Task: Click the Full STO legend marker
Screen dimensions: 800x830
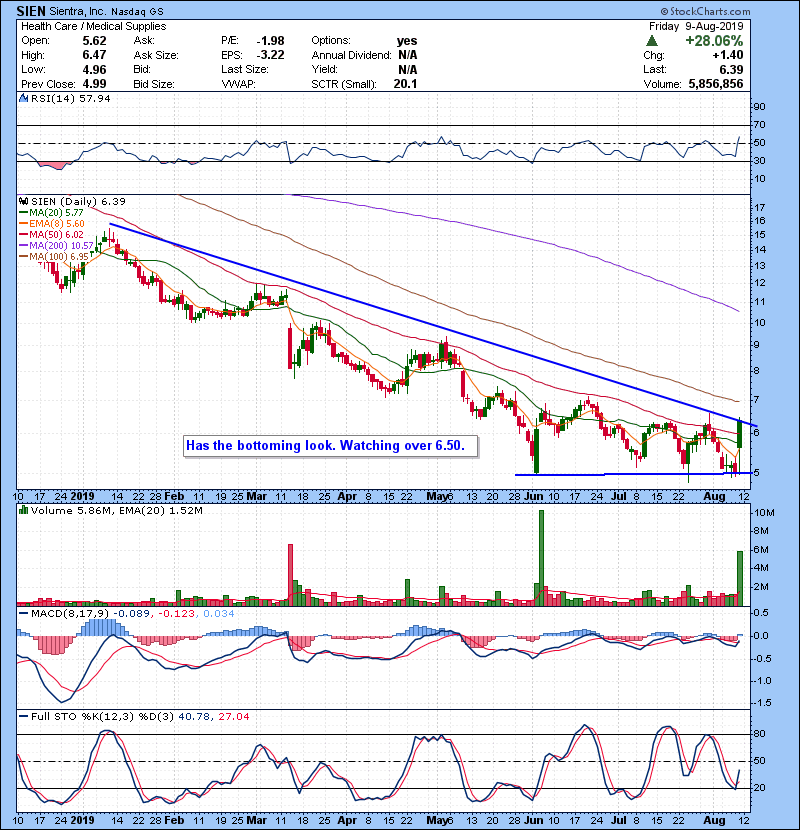Action: [24, 714]
